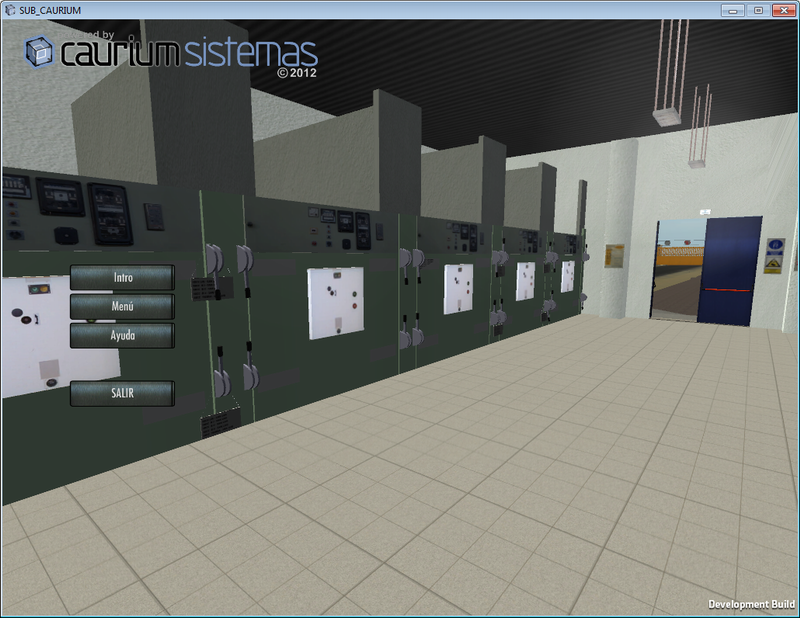Click the orange notice sign on the pillar
800x618 pixels.
point(614,255)
